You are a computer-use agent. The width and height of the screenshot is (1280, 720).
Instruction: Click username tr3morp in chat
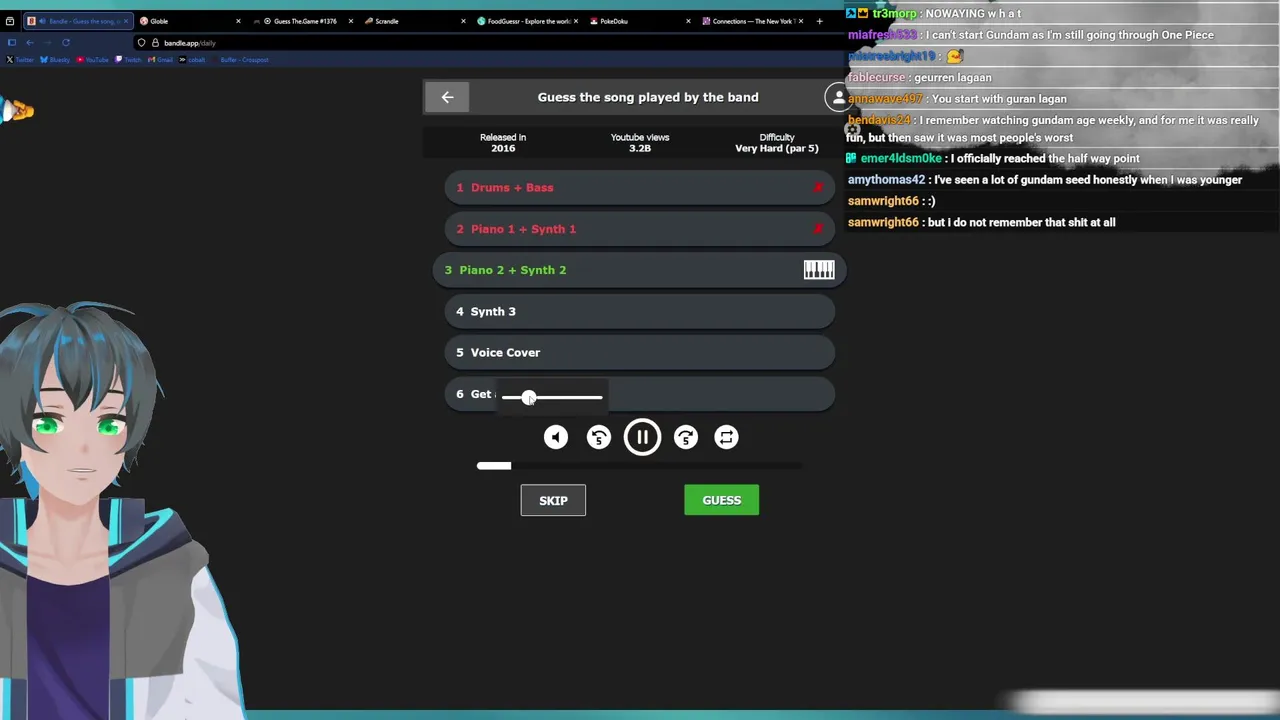point(895,13)
